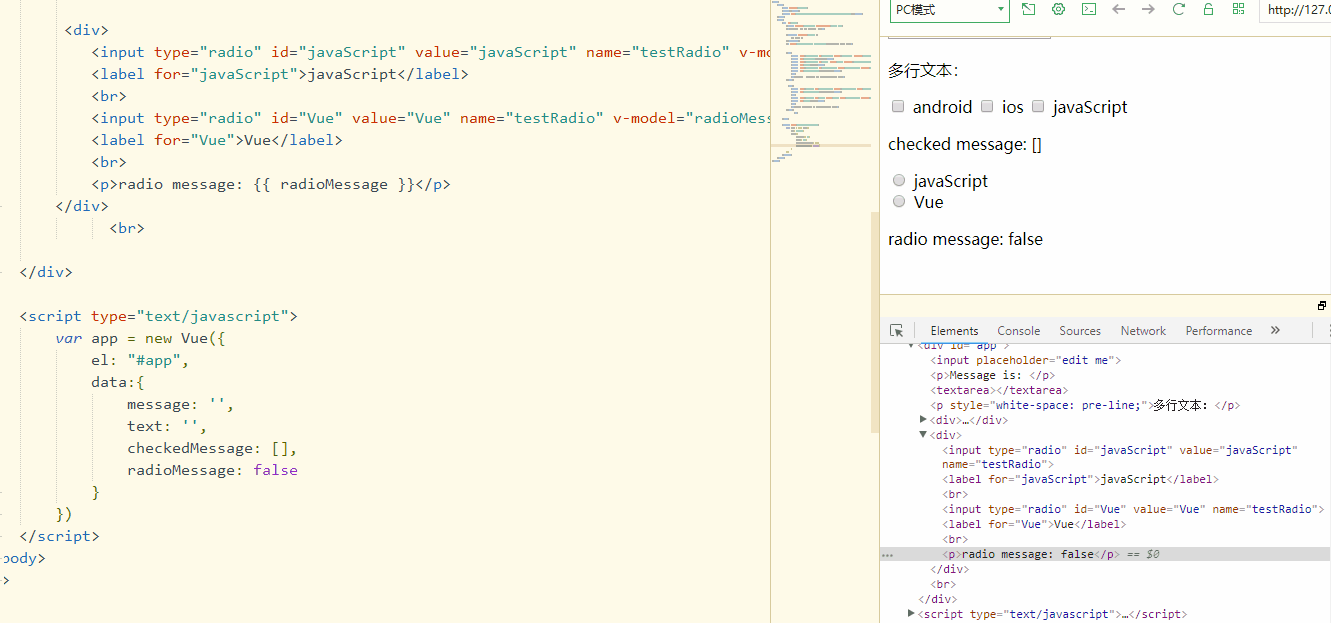Click the message: '' line in editor
The height and width of the screenshot is (623, 1331).
(x=180, y=404)
